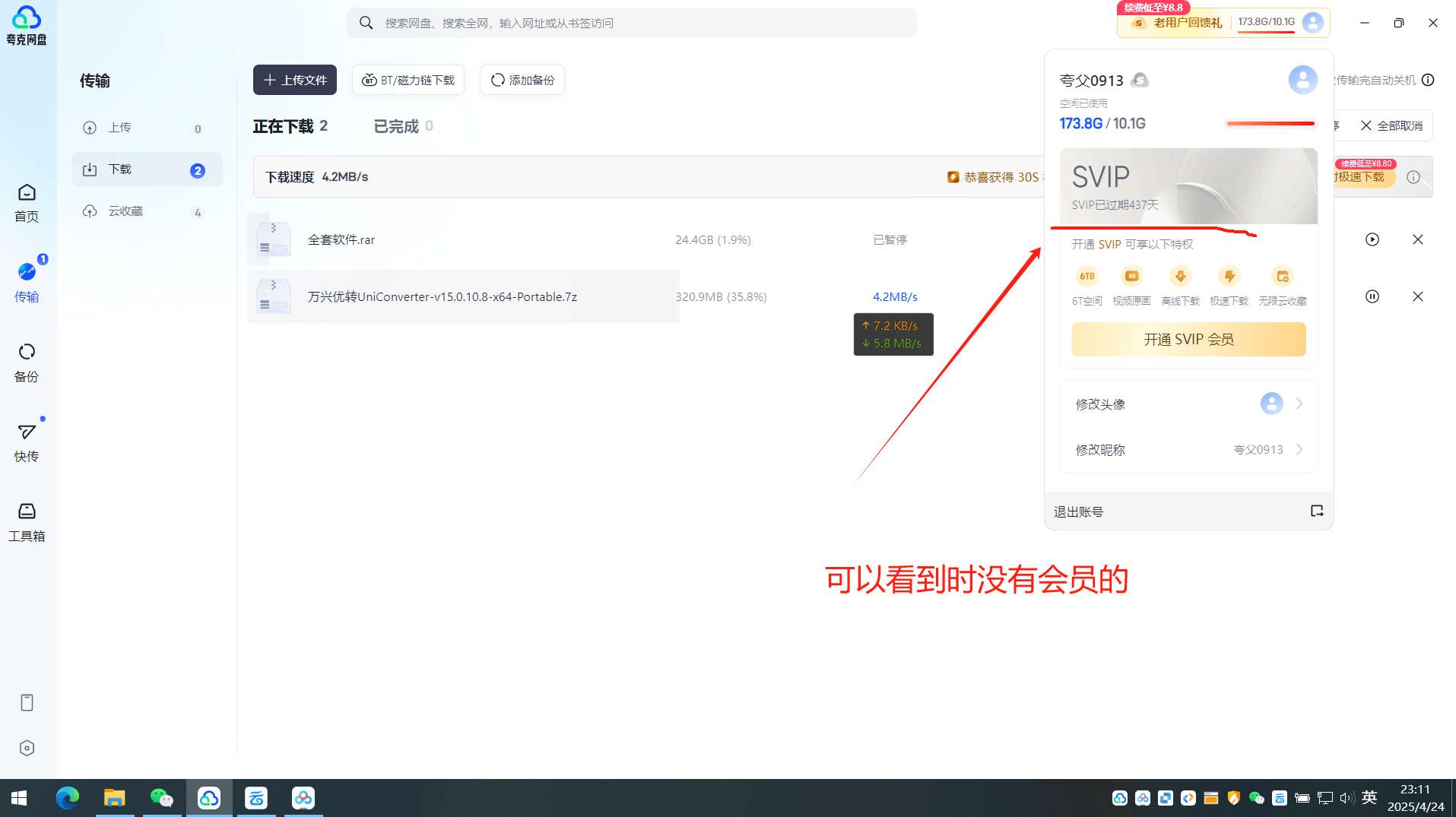This screenshot has width=1456, height=817.
Task: Click the logout icon in the account panel
Action: pos(1317,511)
